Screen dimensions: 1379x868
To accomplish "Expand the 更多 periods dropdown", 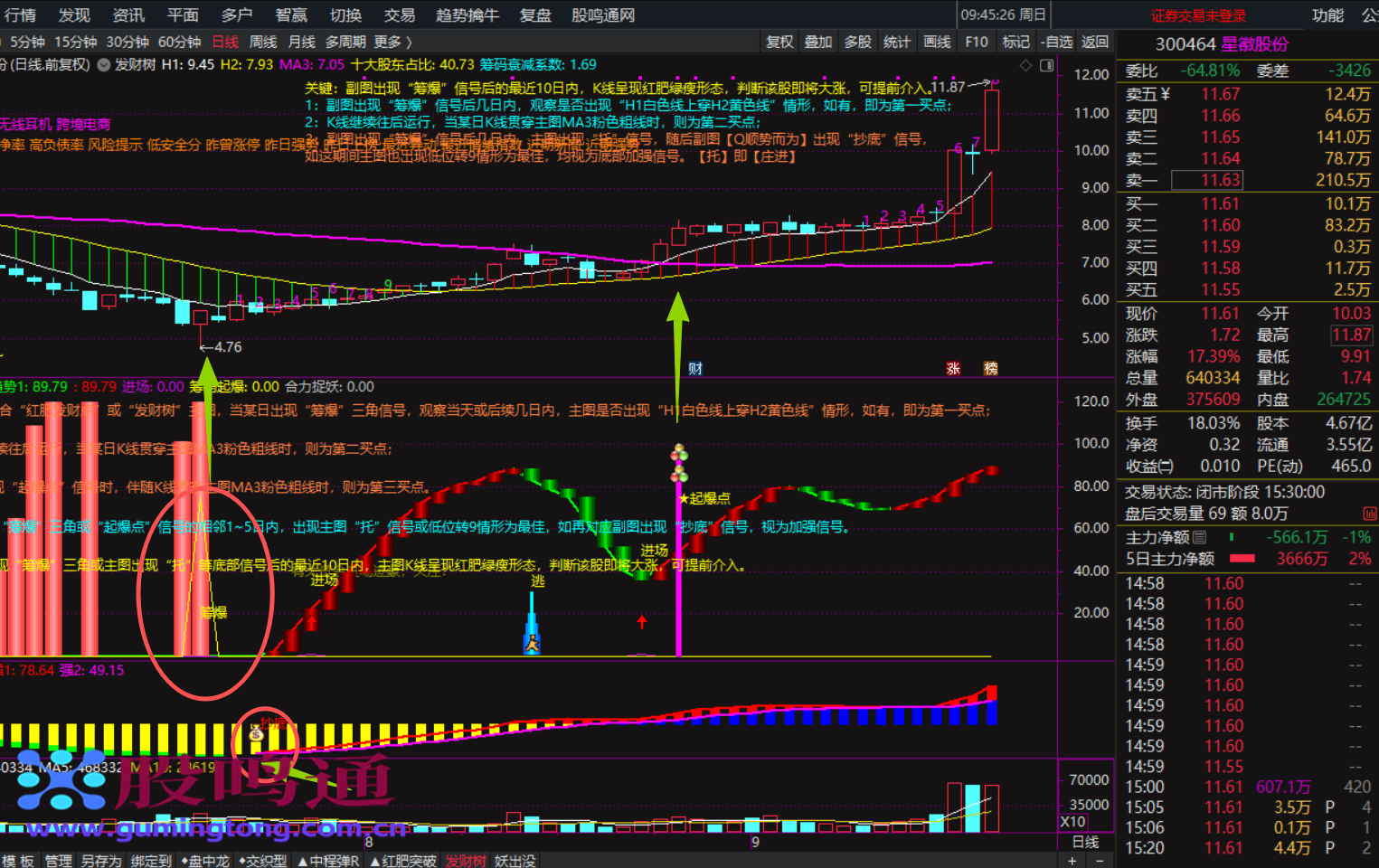I will (x=392, y=42).
